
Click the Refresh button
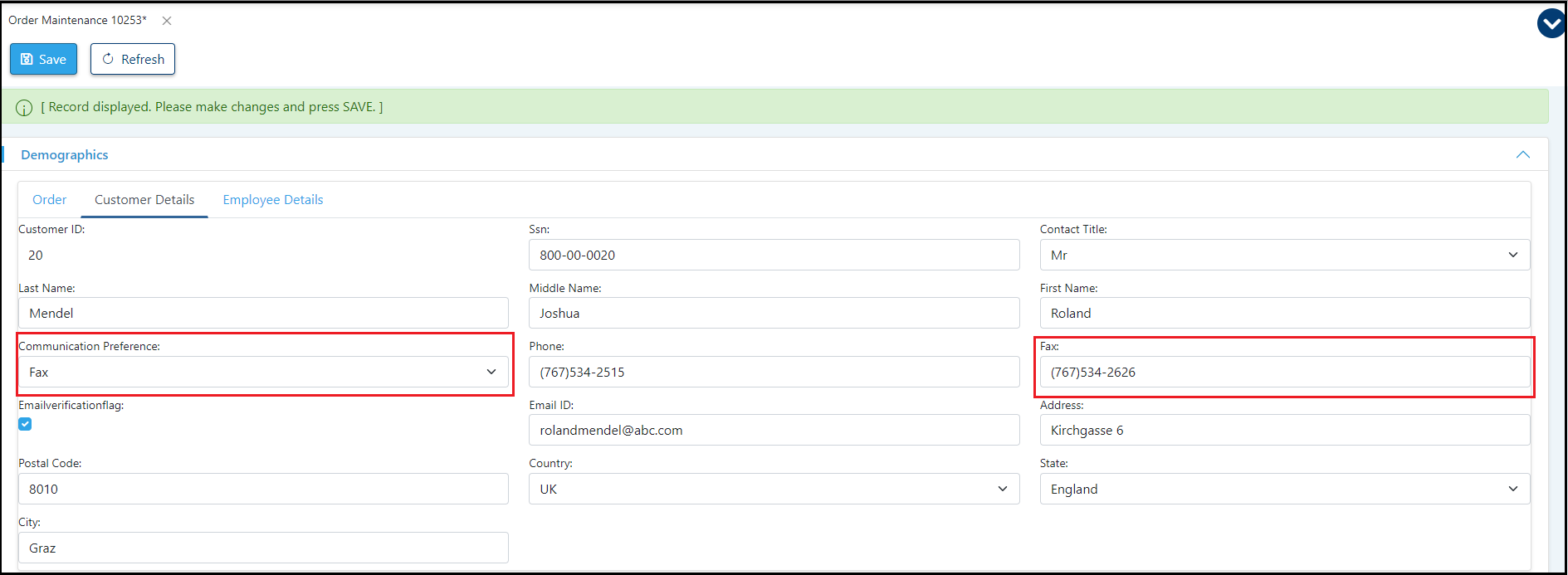point(133,59)
